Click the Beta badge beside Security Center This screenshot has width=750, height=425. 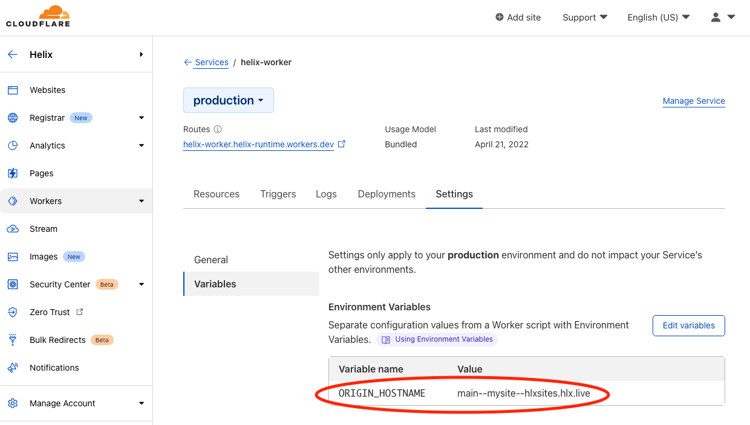click(x=107, y=284)
